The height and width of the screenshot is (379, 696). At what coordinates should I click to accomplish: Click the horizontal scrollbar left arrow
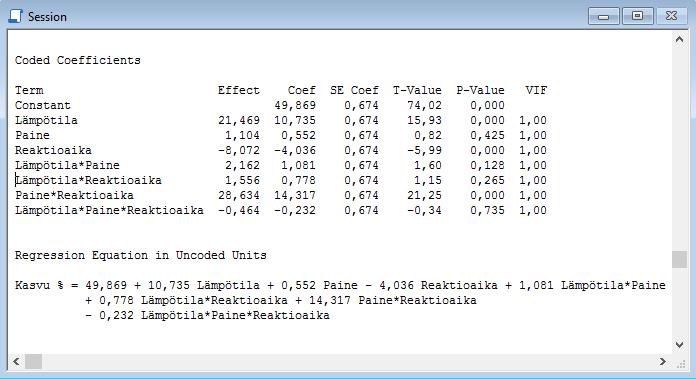(x=16, y=362)
